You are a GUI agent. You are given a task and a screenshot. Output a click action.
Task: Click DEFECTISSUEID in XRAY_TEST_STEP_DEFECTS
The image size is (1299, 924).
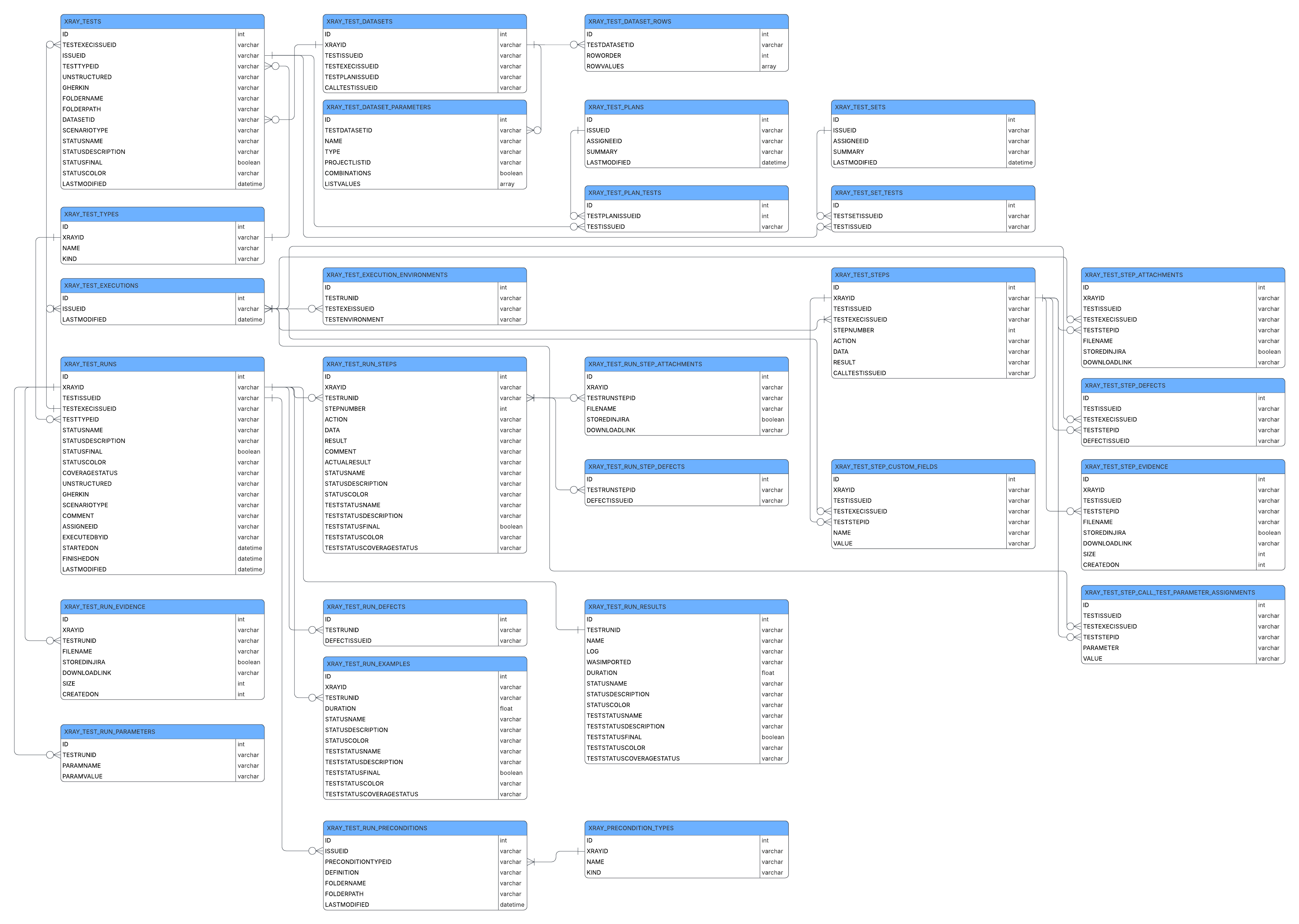pyautogui.click(x=1182, y=441)
